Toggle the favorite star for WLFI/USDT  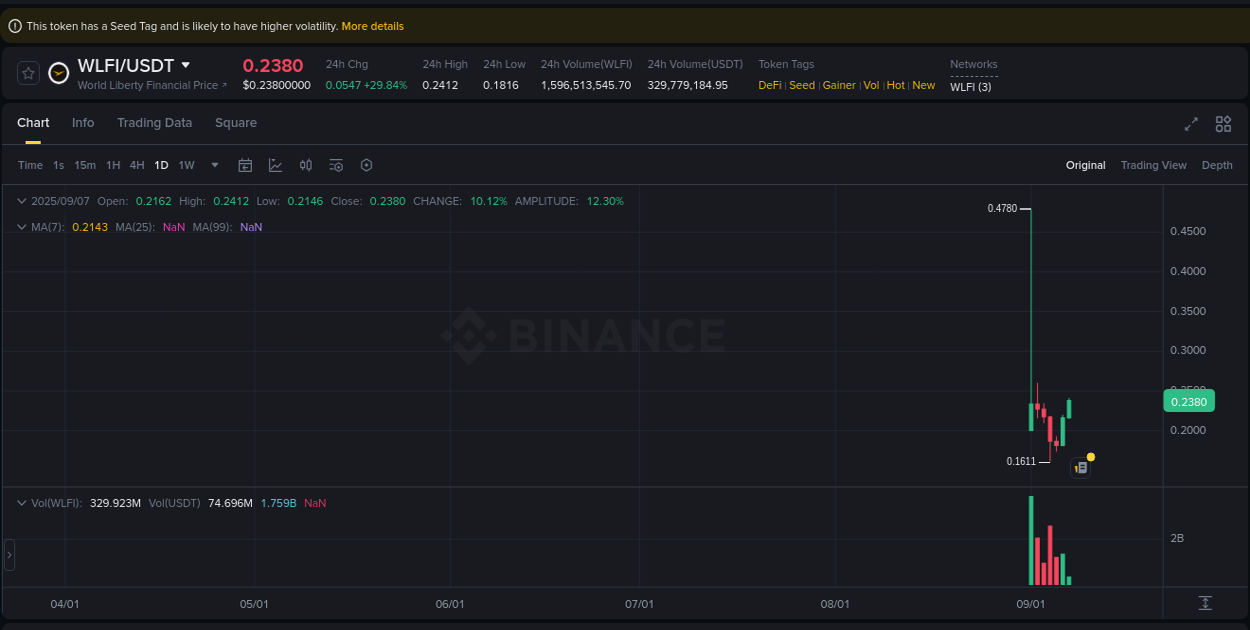click(27, 72)
